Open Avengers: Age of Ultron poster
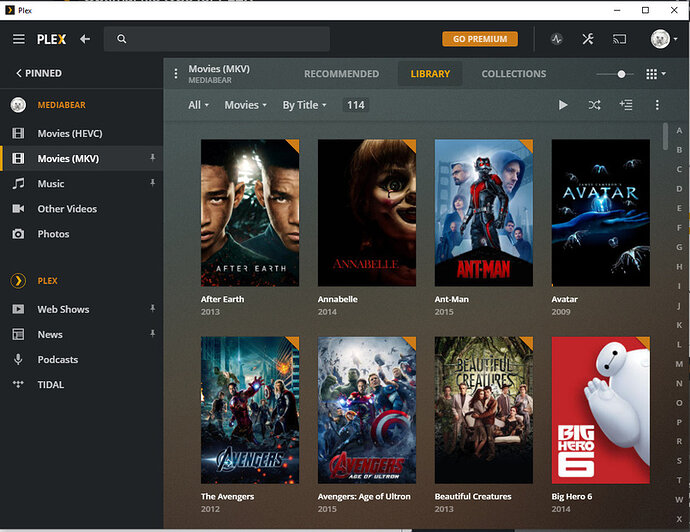Screen dimensions: 690x532 pos(367,410)
